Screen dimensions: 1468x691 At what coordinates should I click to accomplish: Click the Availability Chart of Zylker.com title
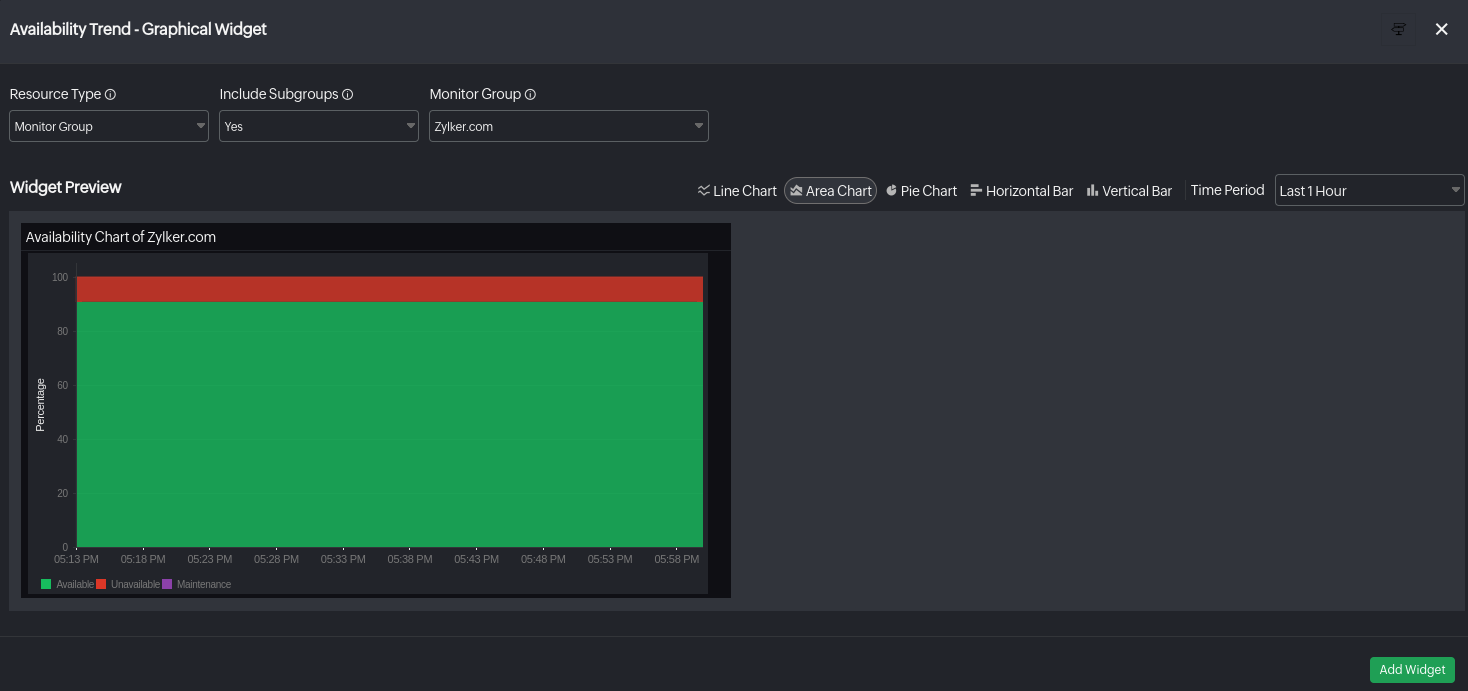[121, 237]
